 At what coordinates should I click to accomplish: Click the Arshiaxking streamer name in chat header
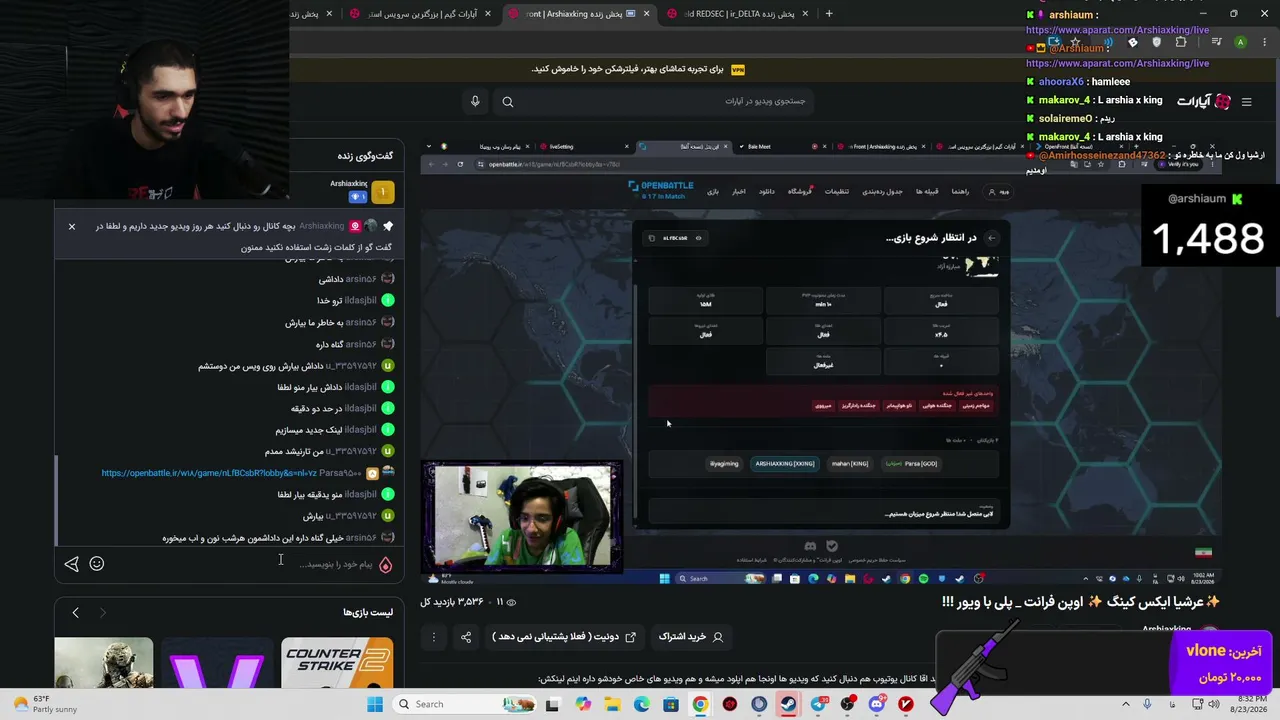(x=349, y=184)
